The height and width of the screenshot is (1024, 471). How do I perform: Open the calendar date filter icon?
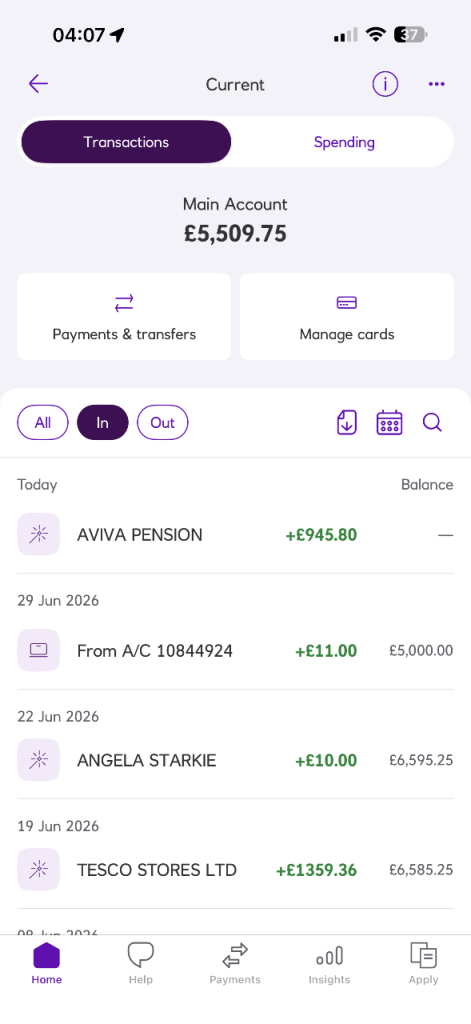pyautogui.click(x=389, y=423)
